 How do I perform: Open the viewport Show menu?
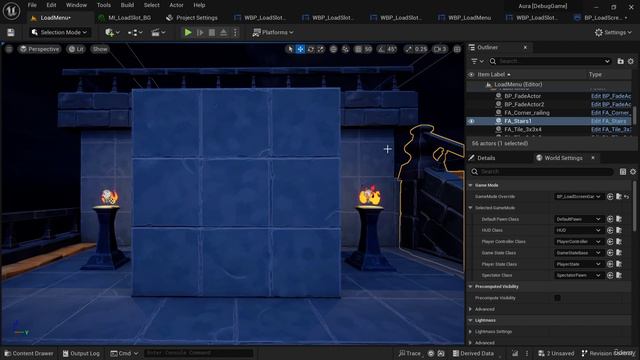pyautogui.click(x=100, y=49)
